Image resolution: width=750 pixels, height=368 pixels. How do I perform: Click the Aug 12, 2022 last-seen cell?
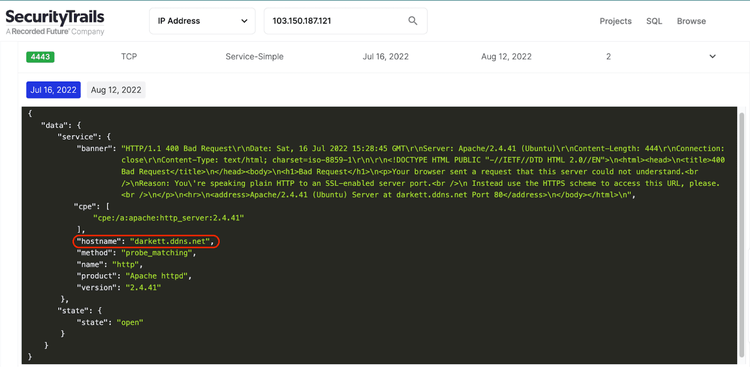pos(507,56)
